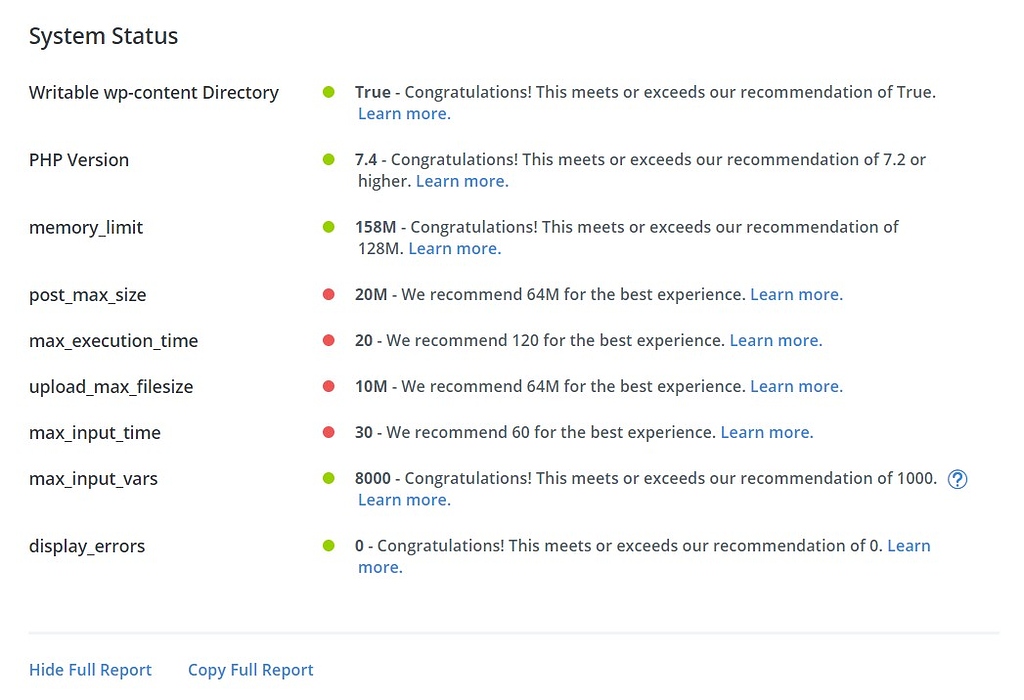Open Learn more for wp-content directory
Image resolution: width=1024 pixels, height=700 pixels.
[x=404, y=114]
